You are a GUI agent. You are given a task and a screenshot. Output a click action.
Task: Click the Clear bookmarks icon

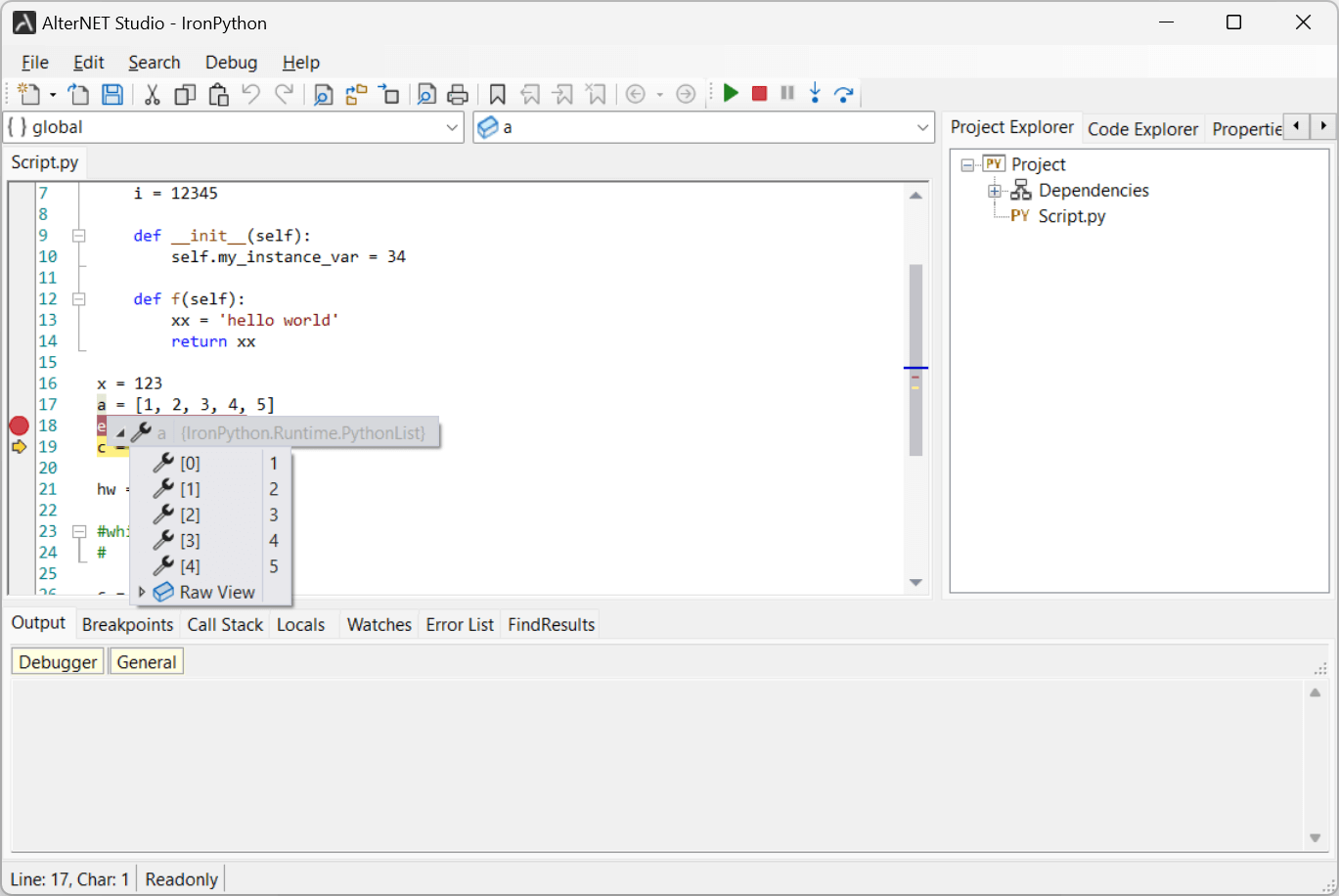[x=596, y=94]
